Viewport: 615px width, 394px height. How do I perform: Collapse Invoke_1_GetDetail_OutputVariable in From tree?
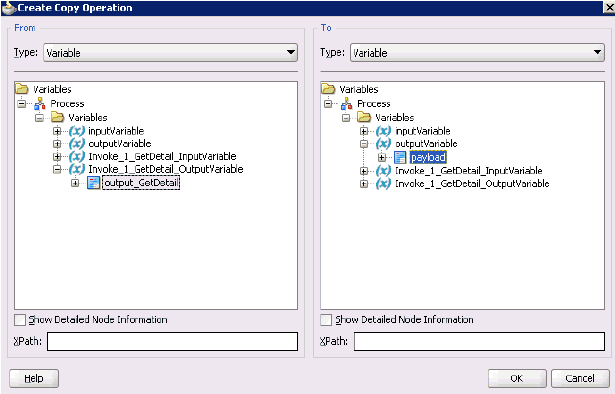(x=57, y=169)
